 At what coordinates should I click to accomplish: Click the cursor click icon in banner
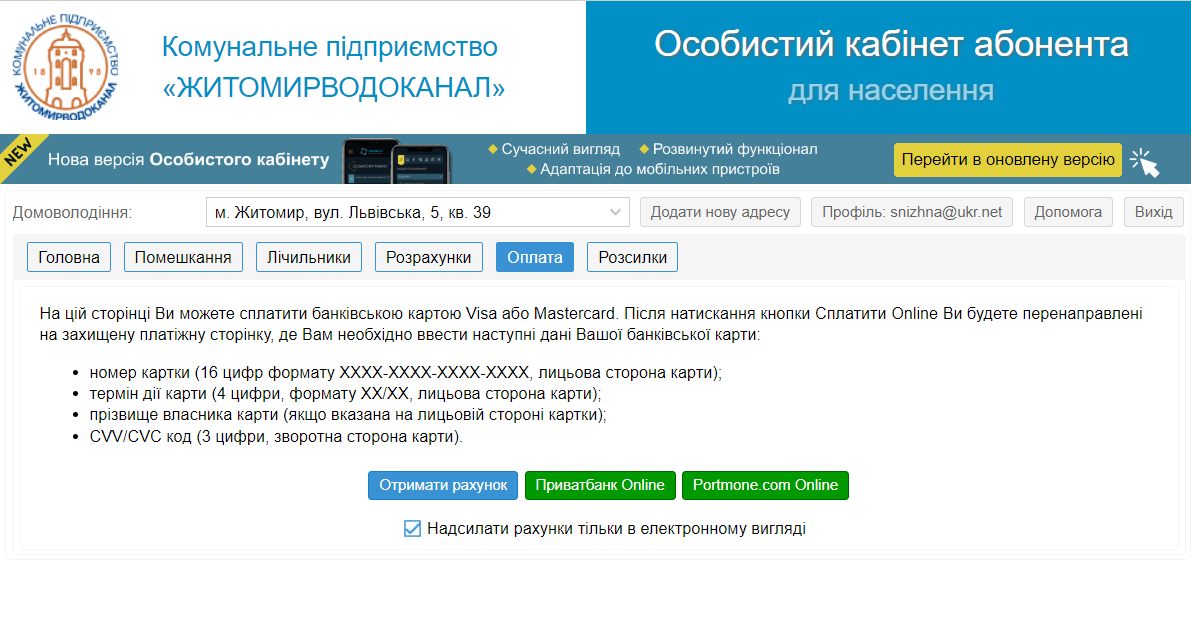(1144, 161)
